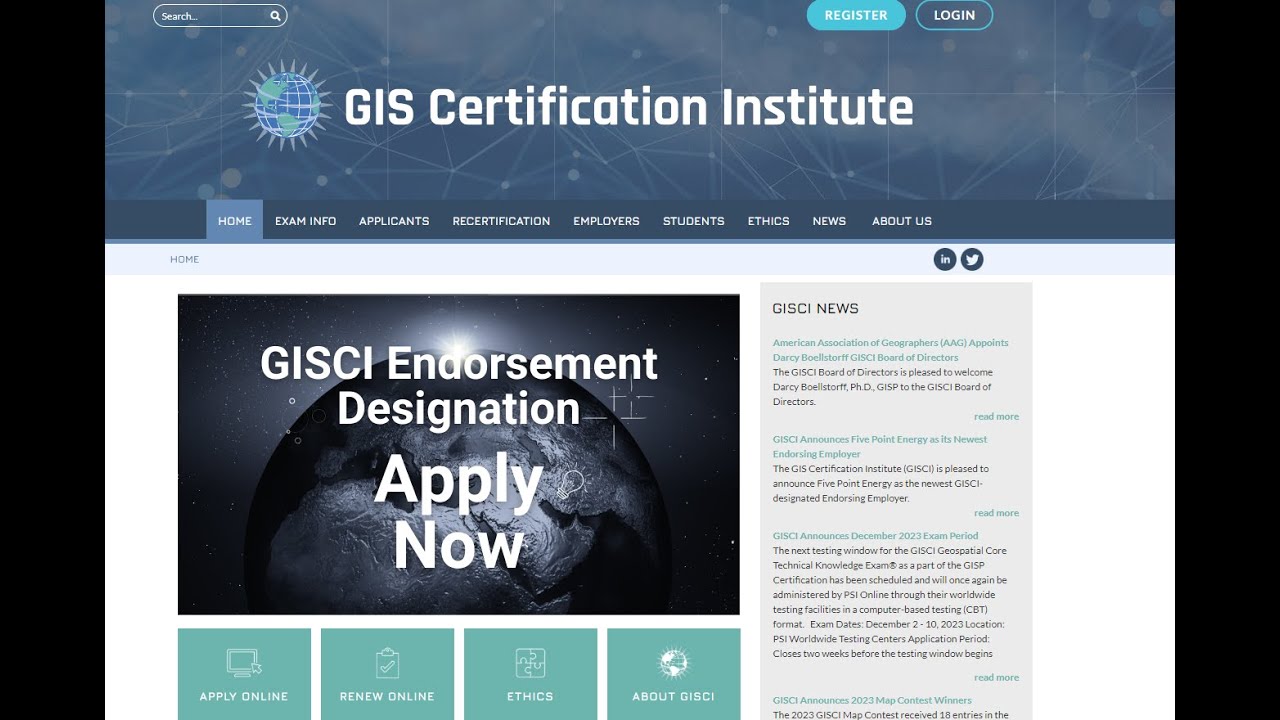Open the GIS Certification Institute title
Viewport: 1280px width, 720px height.
[628, 108]
